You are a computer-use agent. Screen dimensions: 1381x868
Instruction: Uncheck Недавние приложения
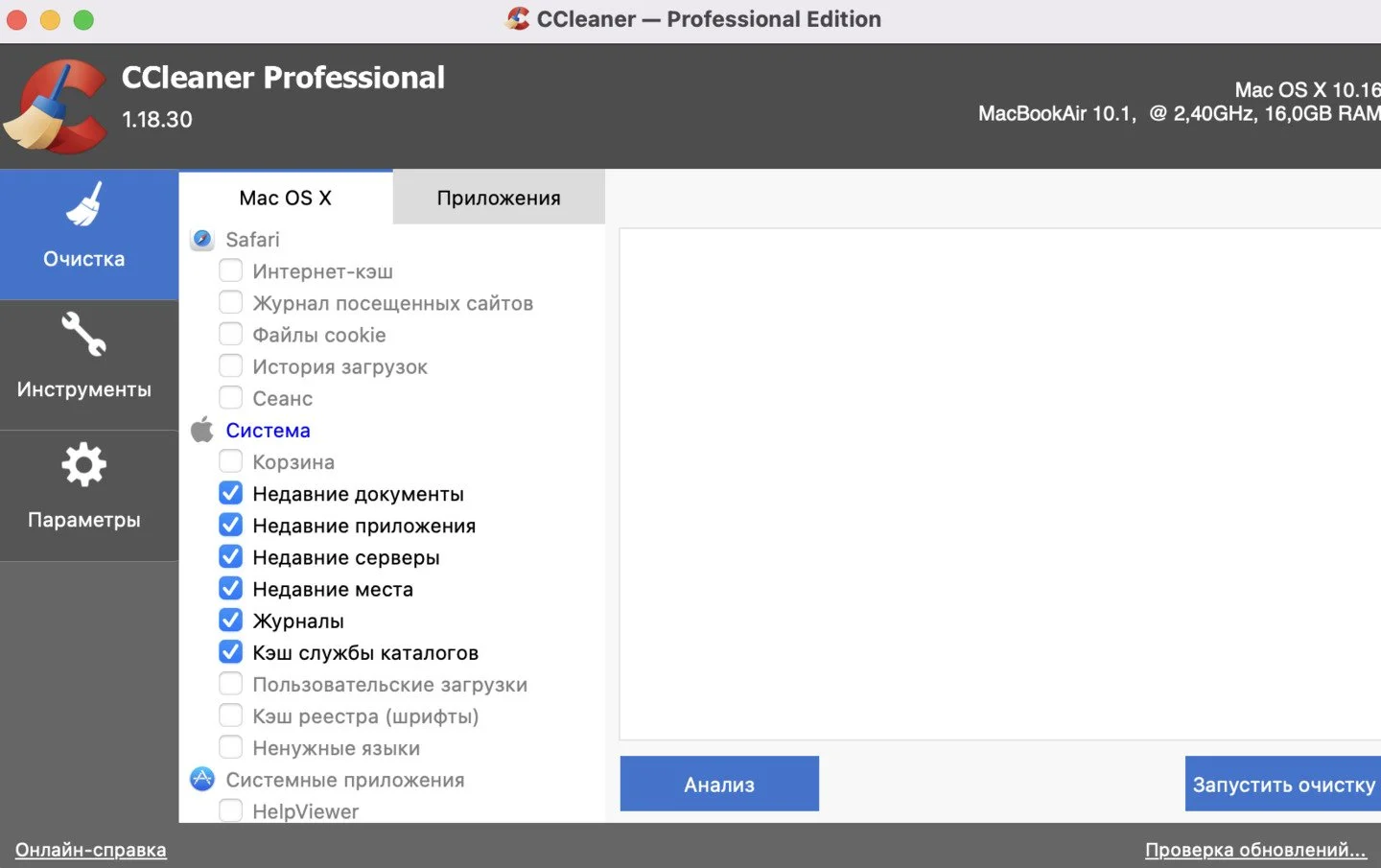[230, 525]
